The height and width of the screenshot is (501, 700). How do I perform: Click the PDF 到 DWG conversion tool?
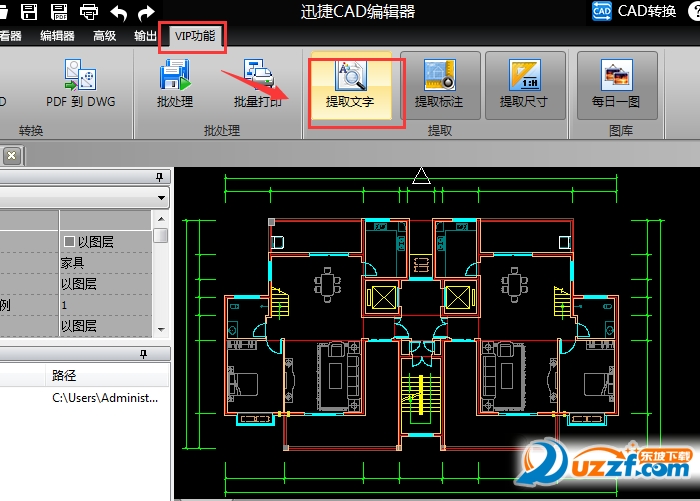tap(81, 84)
